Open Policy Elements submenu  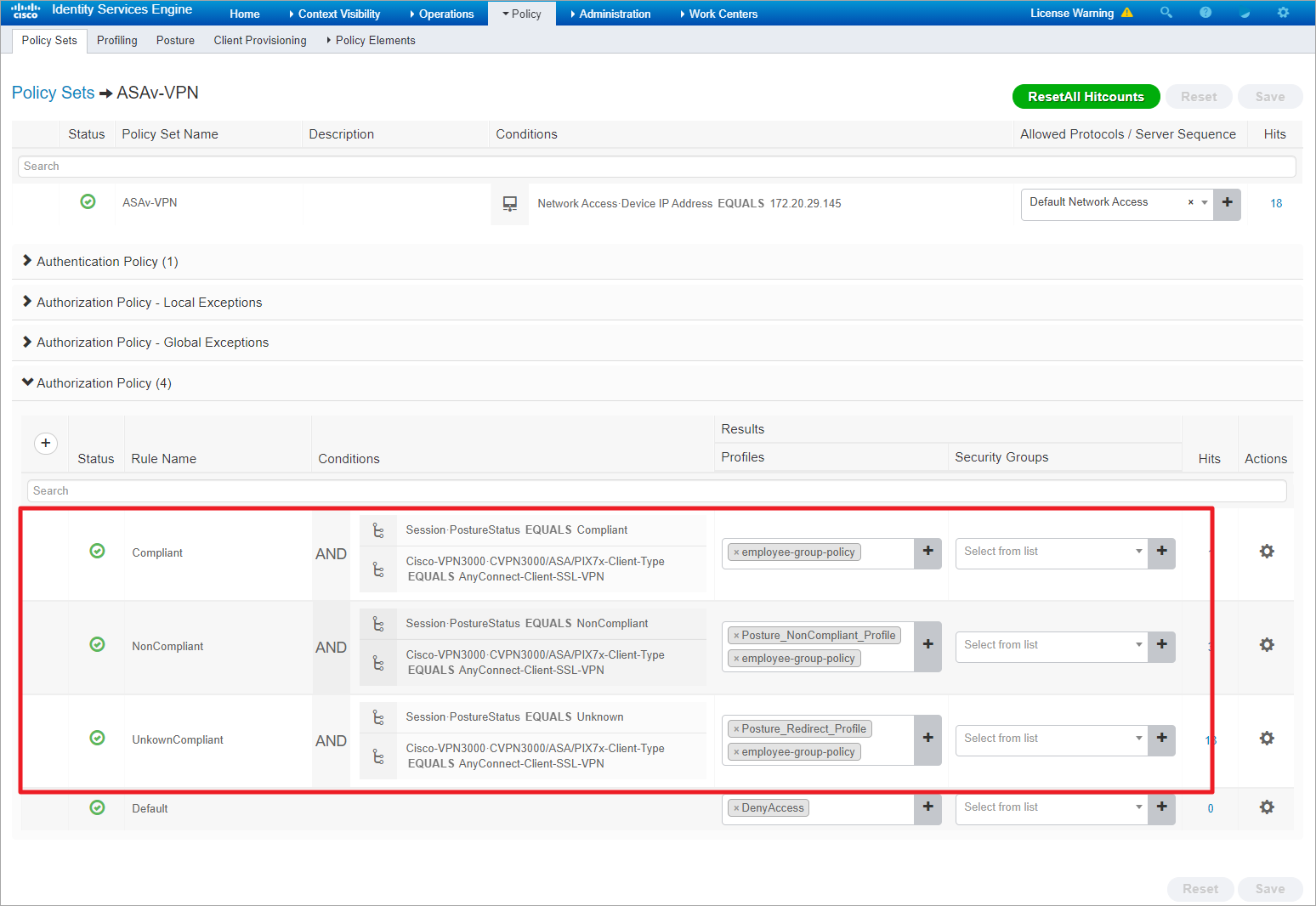click(372, 40)
